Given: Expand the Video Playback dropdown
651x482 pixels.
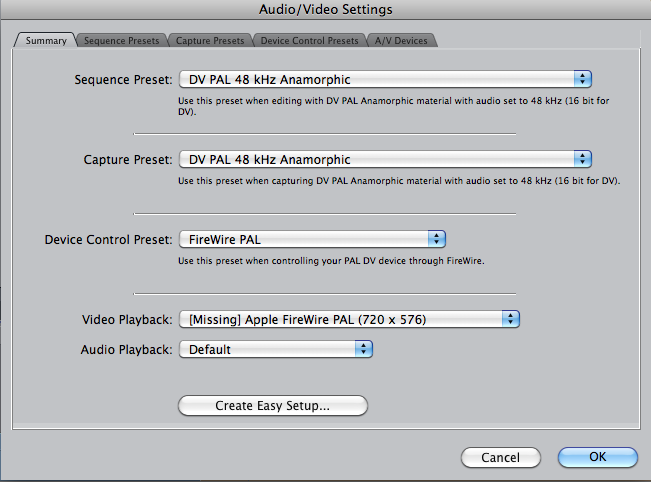Looking at the screenshot, I should pyautogui.click(x=348, y=319).
